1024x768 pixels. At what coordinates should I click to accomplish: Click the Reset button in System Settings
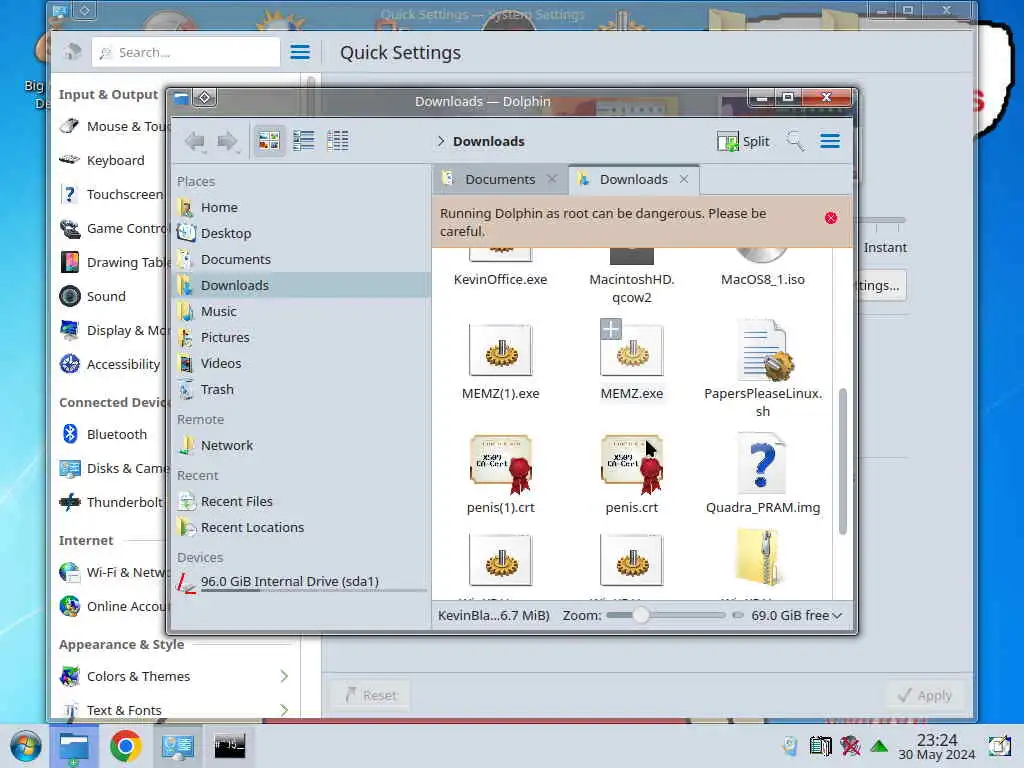371,696
